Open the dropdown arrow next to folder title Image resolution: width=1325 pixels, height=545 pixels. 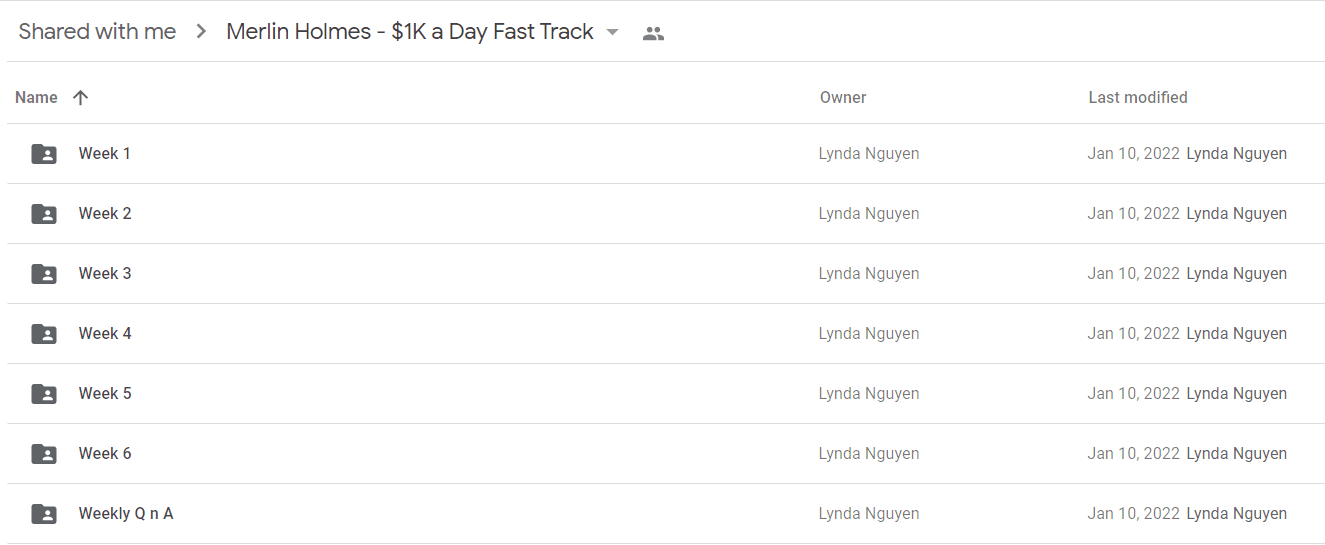click(x=612, y=32)
